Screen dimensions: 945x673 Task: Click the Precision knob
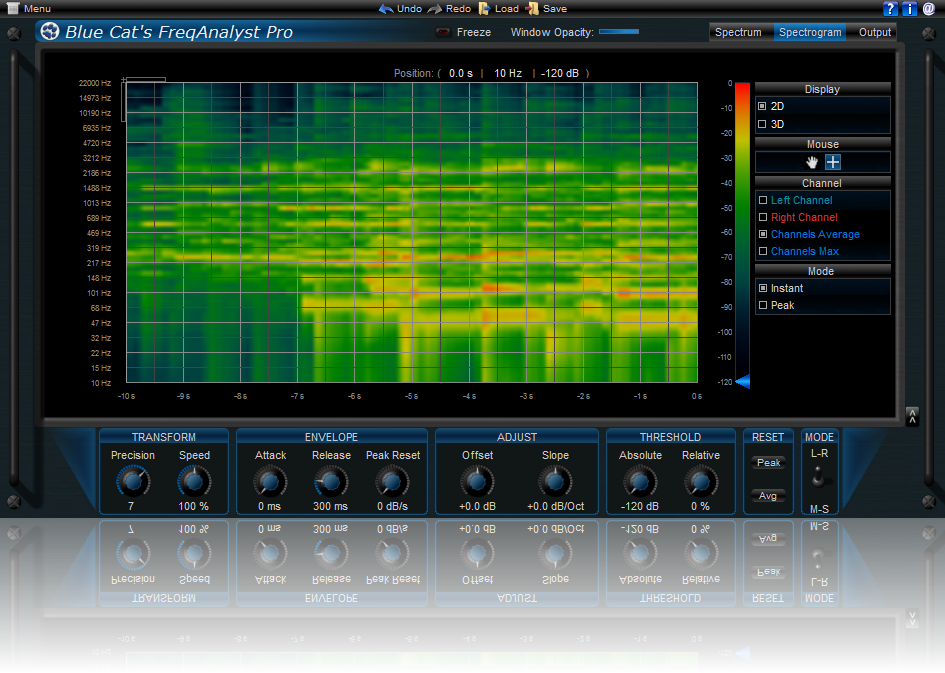coord(133,481)
